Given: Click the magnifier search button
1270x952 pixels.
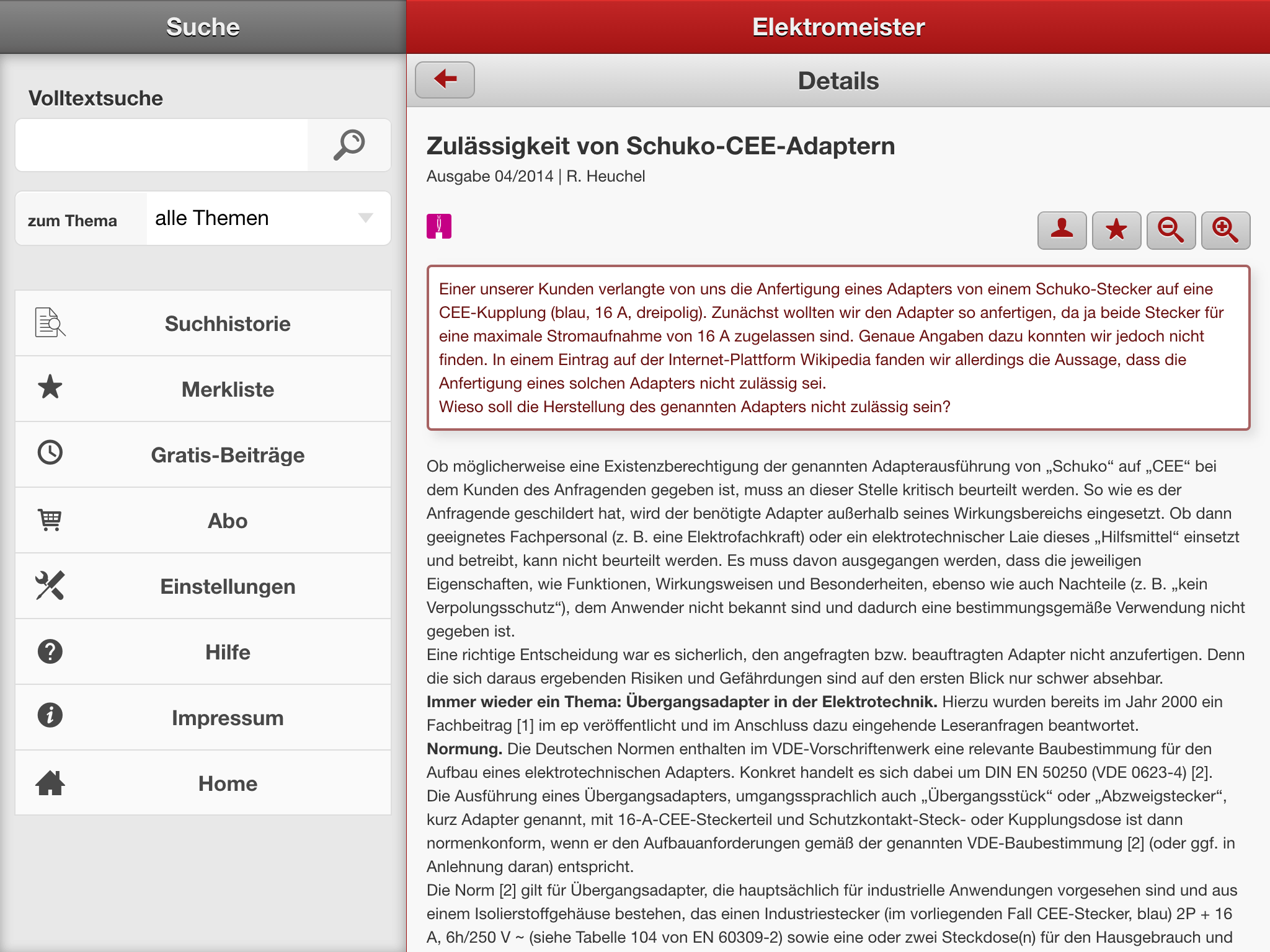Looking at the screenshot, I should pos(349,145).
